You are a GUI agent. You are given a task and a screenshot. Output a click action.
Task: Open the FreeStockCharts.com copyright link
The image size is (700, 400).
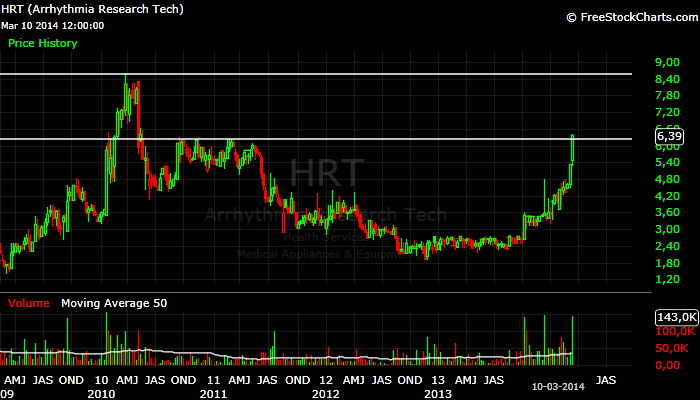[632, 17]
